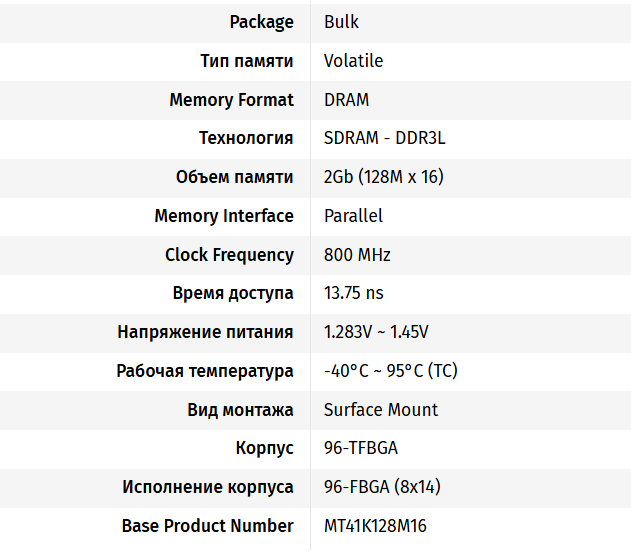Select the "-40°C ~ 95°C (TC)" temperature value
This screenshot has width=631, height=556.
(390, 371)
